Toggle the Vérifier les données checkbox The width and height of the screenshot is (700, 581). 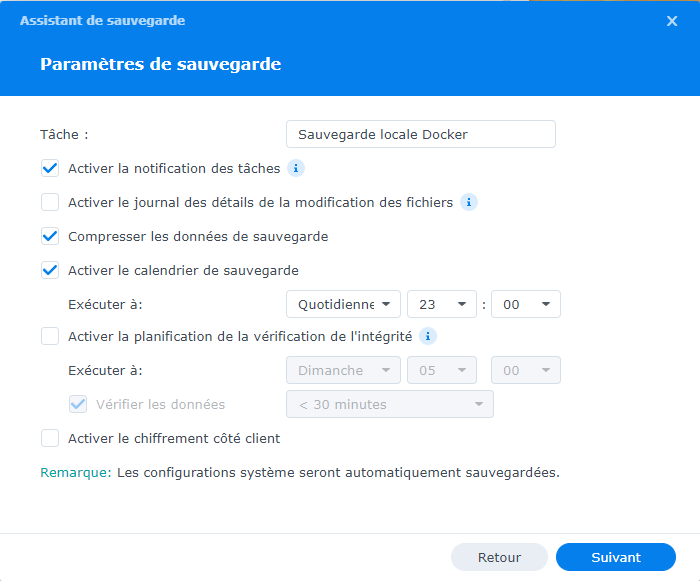click(x=78, y=404)
